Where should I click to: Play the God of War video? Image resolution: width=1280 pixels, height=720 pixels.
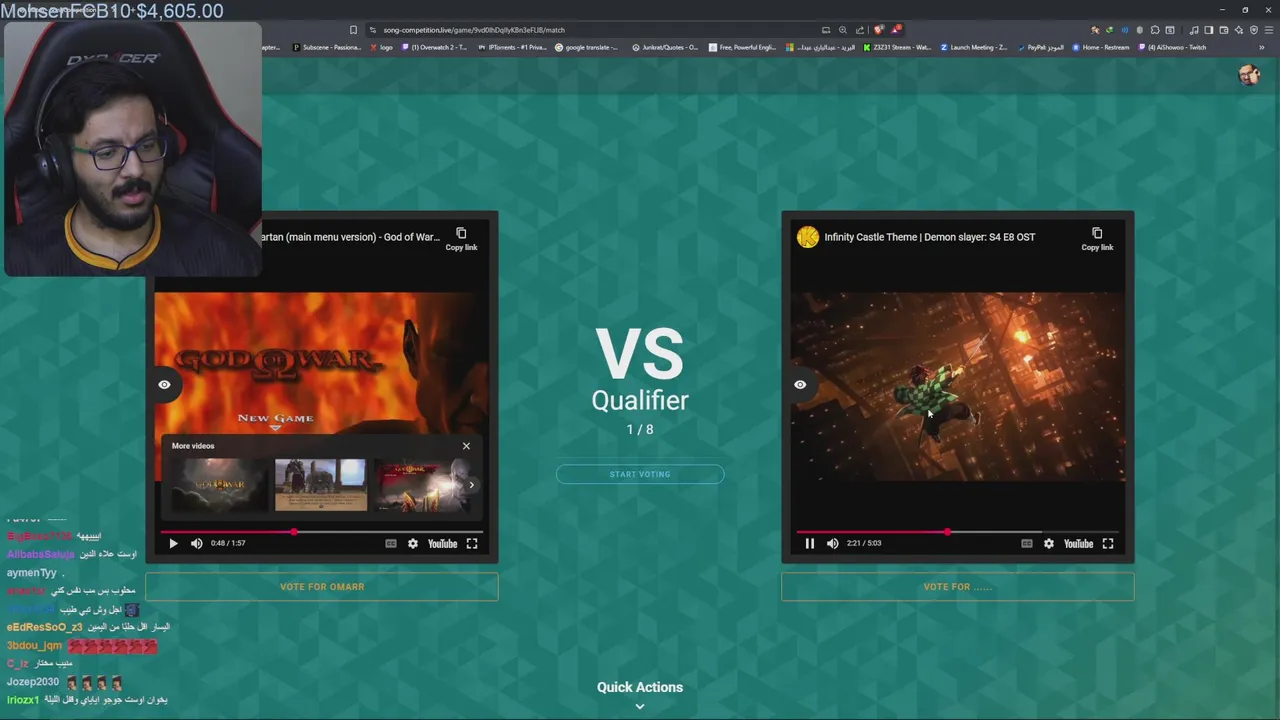pos(173,544)
